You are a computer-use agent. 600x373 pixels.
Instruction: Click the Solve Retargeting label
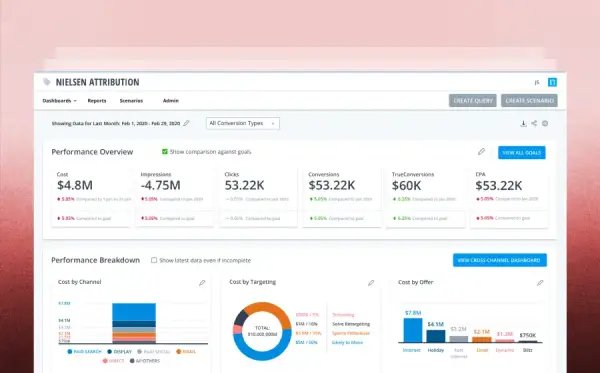click(351, 324)
